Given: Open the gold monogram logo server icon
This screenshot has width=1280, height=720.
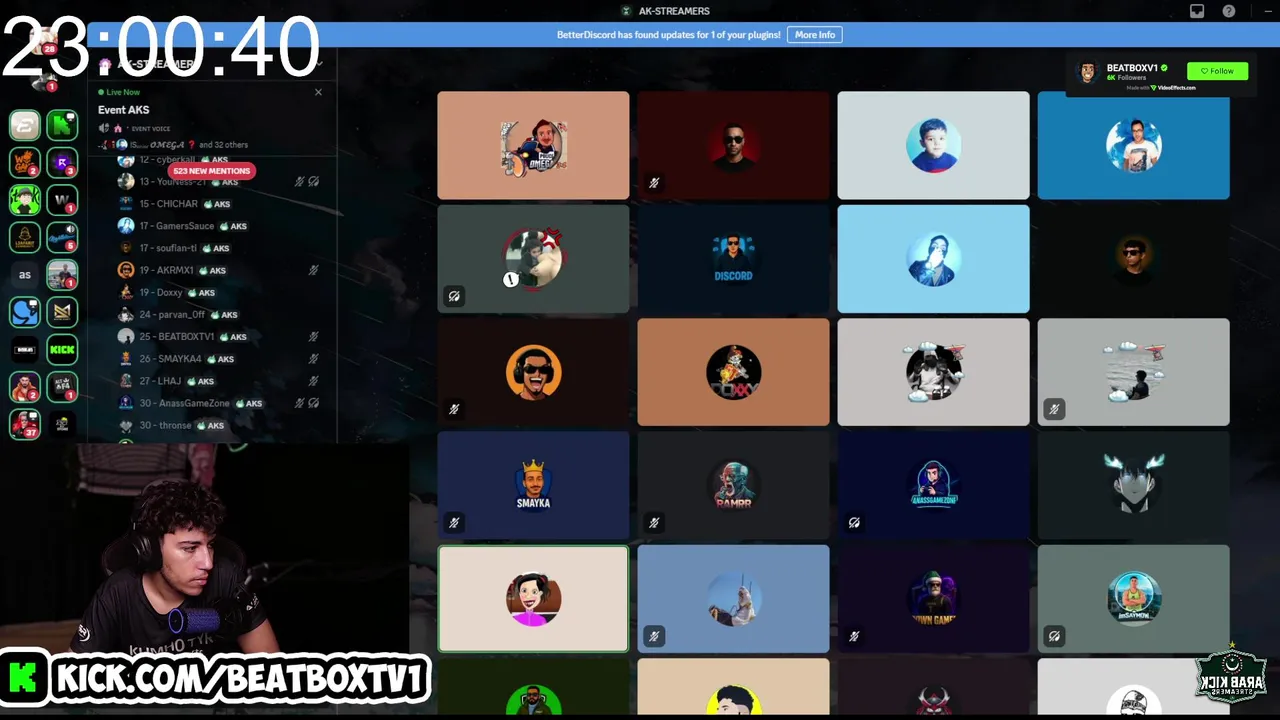Looking at the screenshot, I should point(62,312).
